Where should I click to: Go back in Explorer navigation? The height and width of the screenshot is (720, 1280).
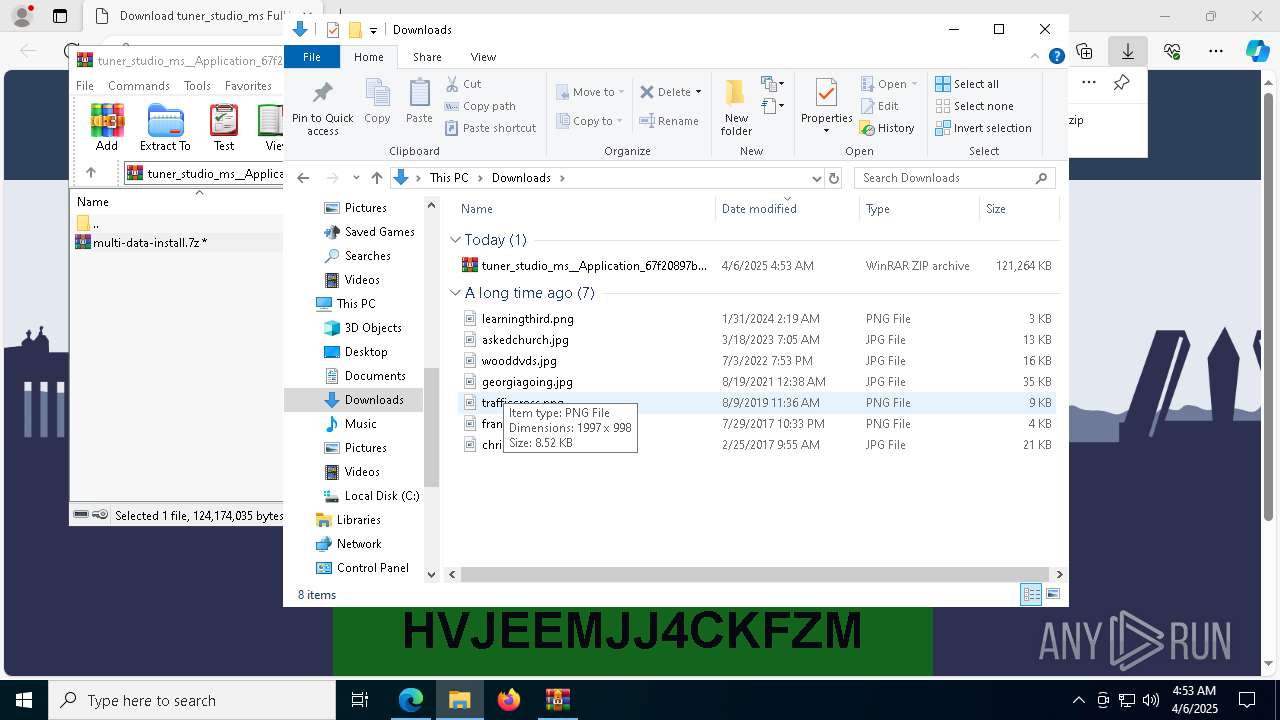304,178
